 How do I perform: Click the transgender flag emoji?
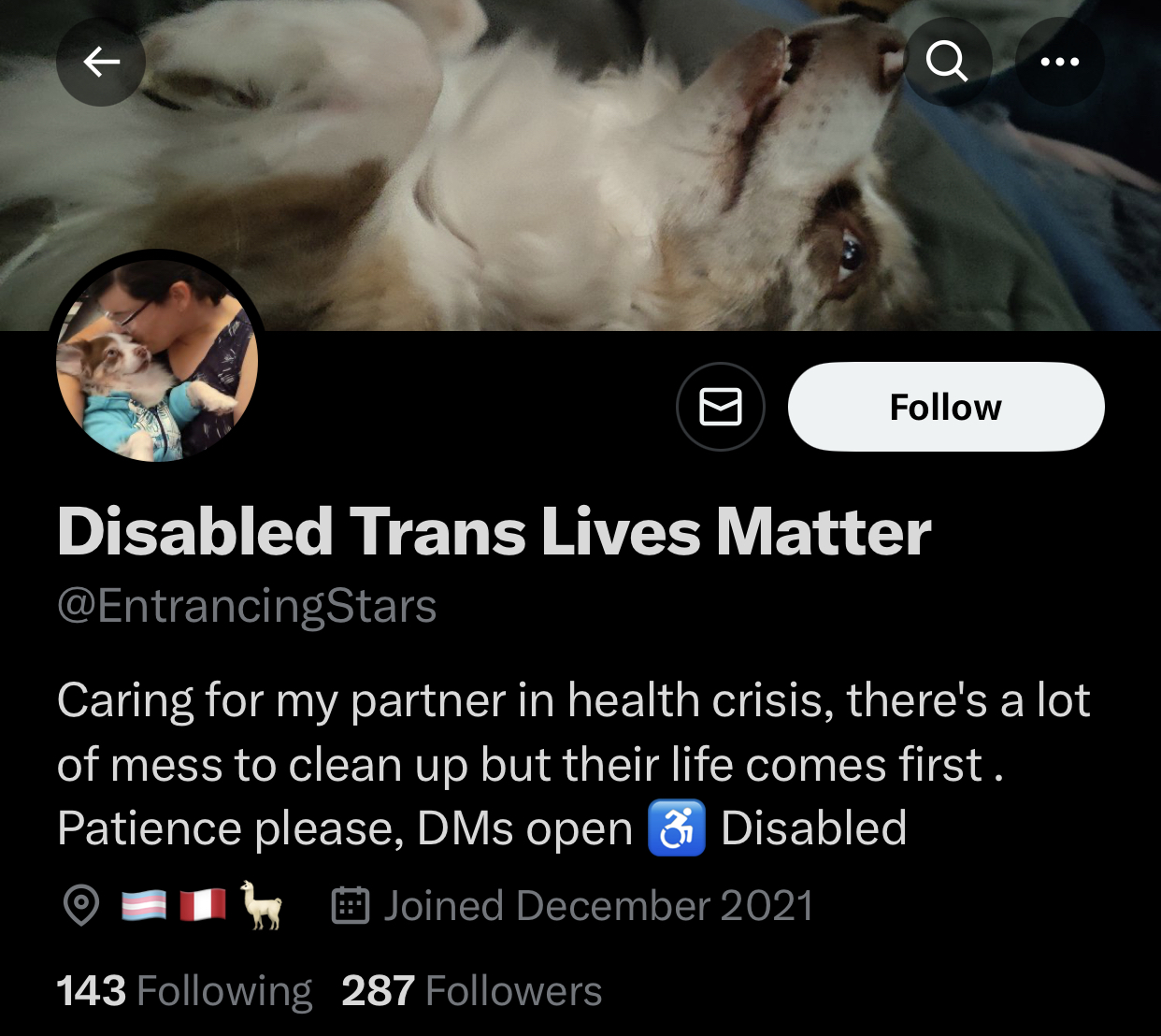click(144, 906)
